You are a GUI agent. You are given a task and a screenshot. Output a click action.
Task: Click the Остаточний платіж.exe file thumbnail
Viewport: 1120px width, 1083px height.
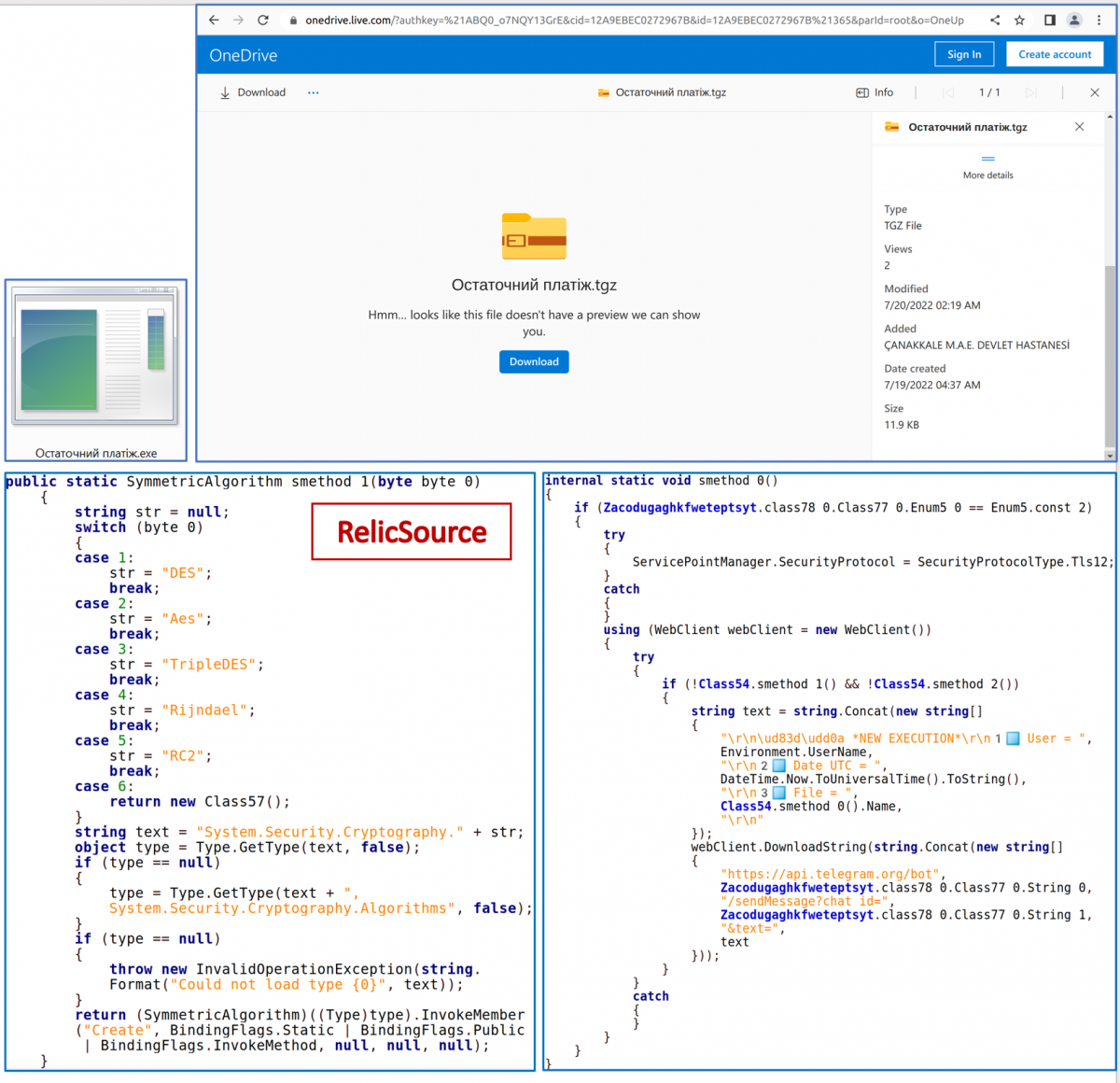point(95,357)
